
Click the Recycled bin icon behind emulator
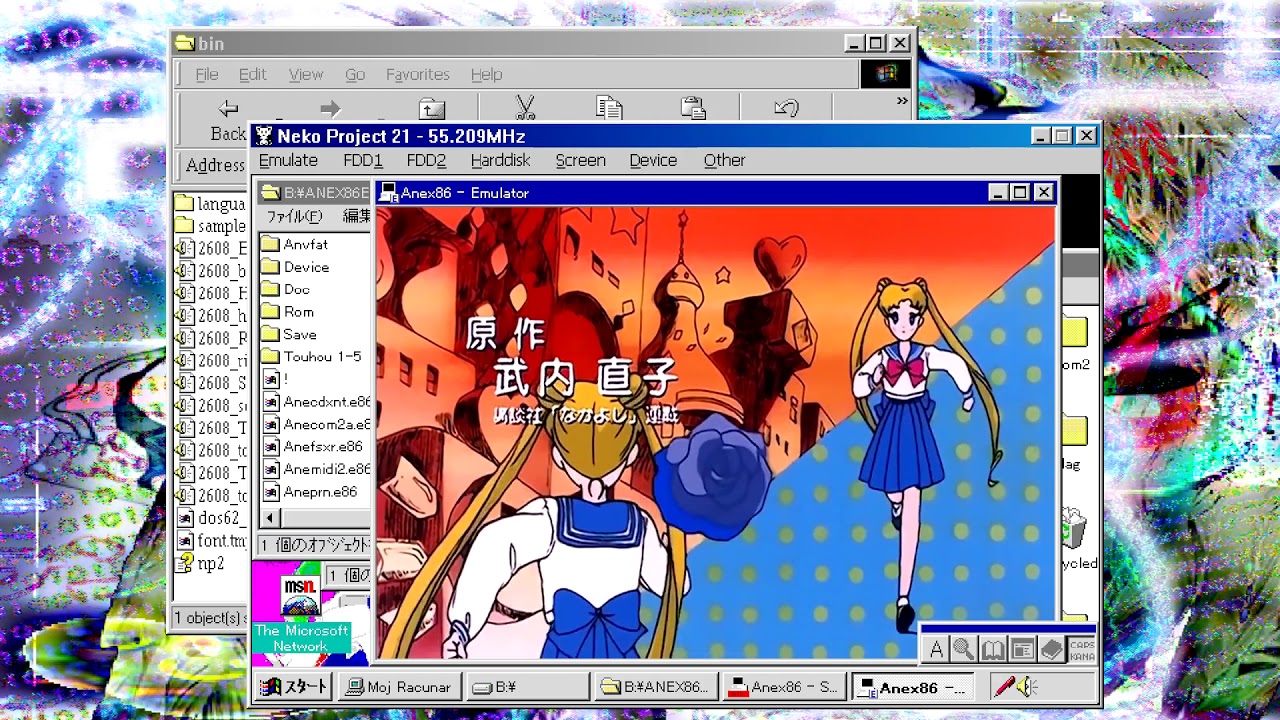1075,528
